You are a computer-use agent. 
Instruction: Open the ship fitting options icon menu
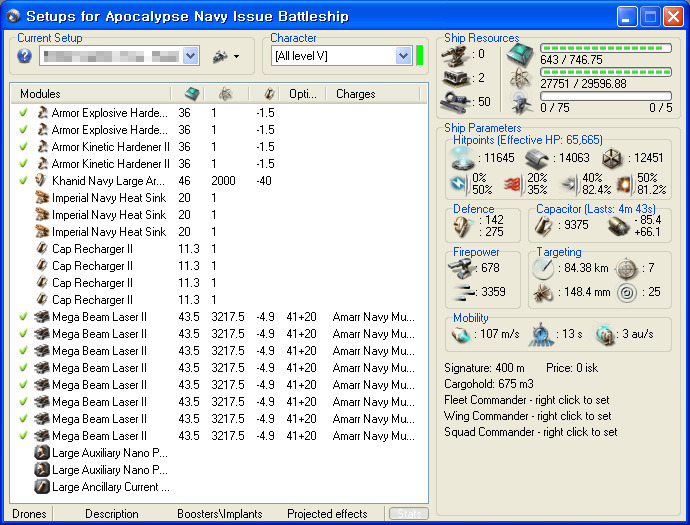point(220,56)
